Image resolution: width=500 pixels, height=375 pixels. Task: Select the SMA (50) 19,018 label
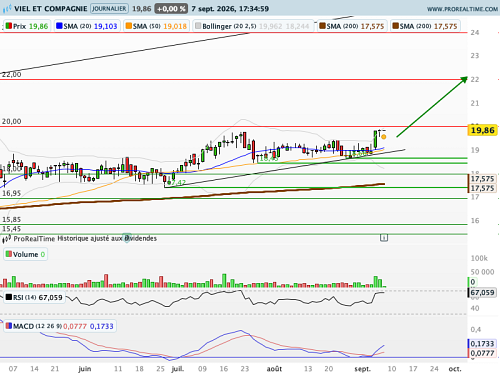coord(156,26)
